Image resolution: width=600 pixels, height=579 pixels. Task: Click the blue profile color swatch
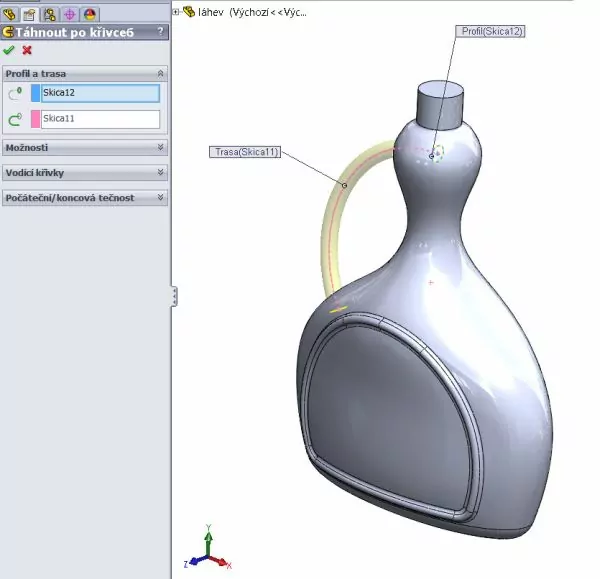coord(35,93)
